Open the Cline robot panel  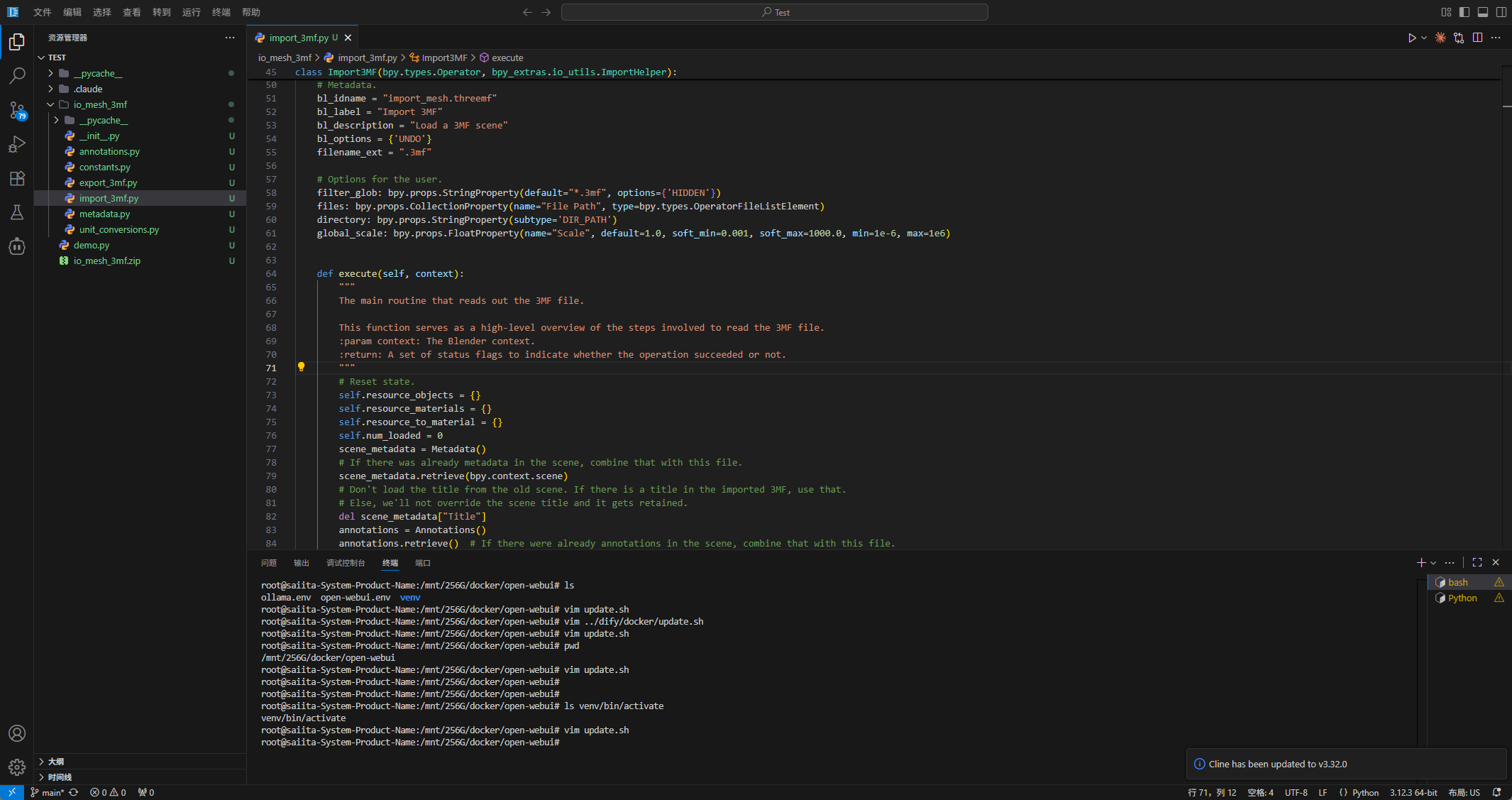17,246
